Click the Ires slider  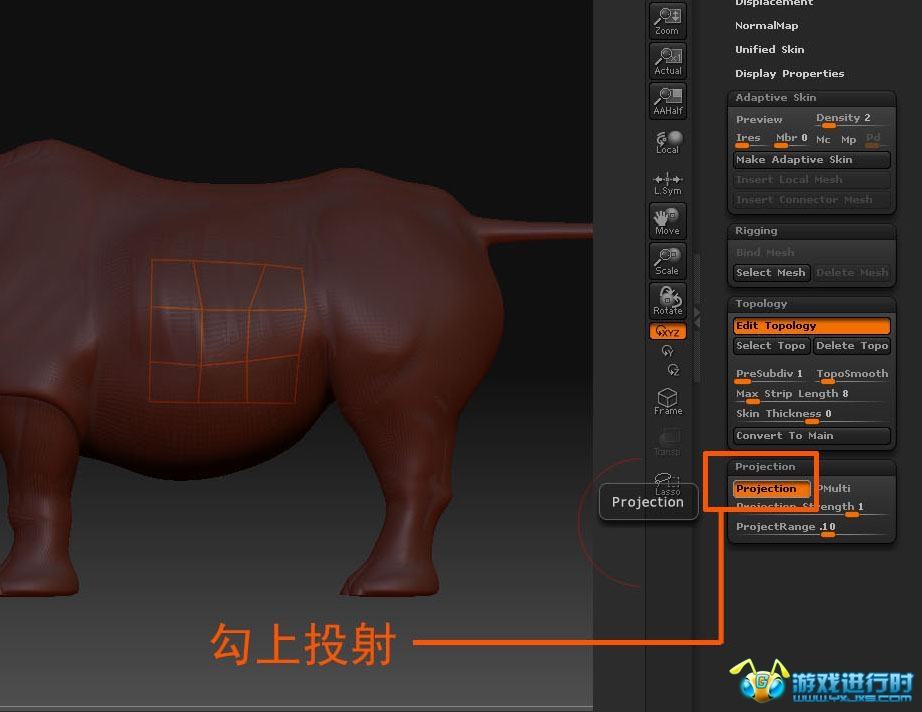pos(749,139)
